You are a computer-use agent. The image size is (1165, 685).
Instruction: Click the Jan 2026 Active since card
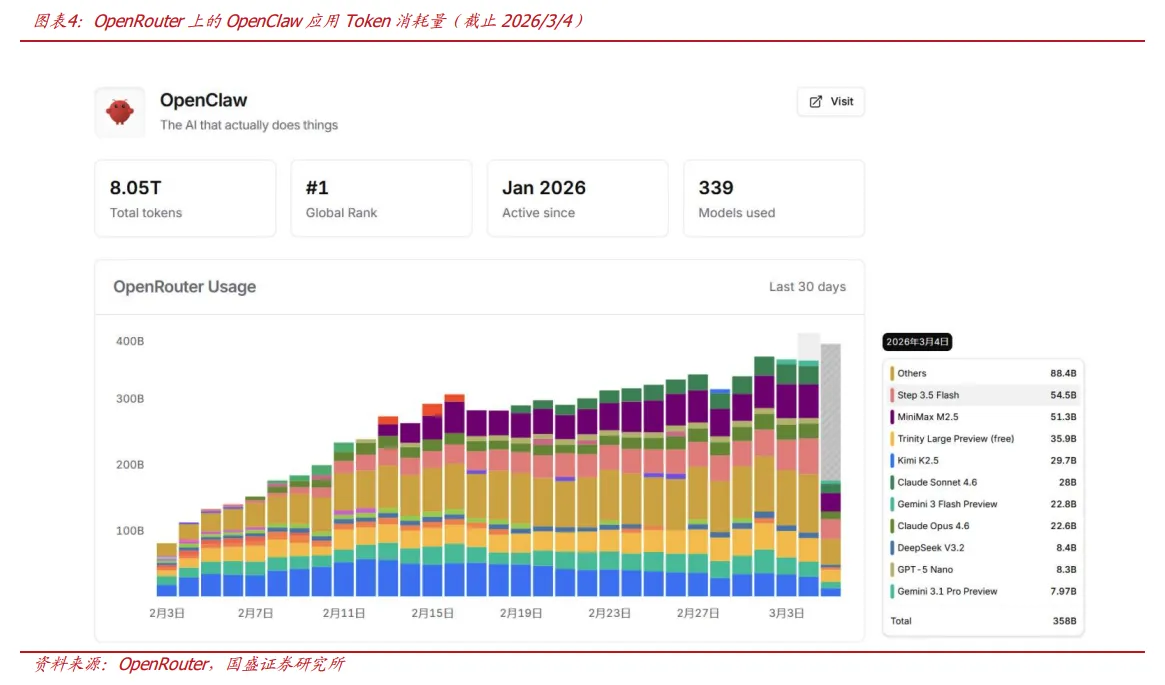pyautogui.click(x=577, y=198)
